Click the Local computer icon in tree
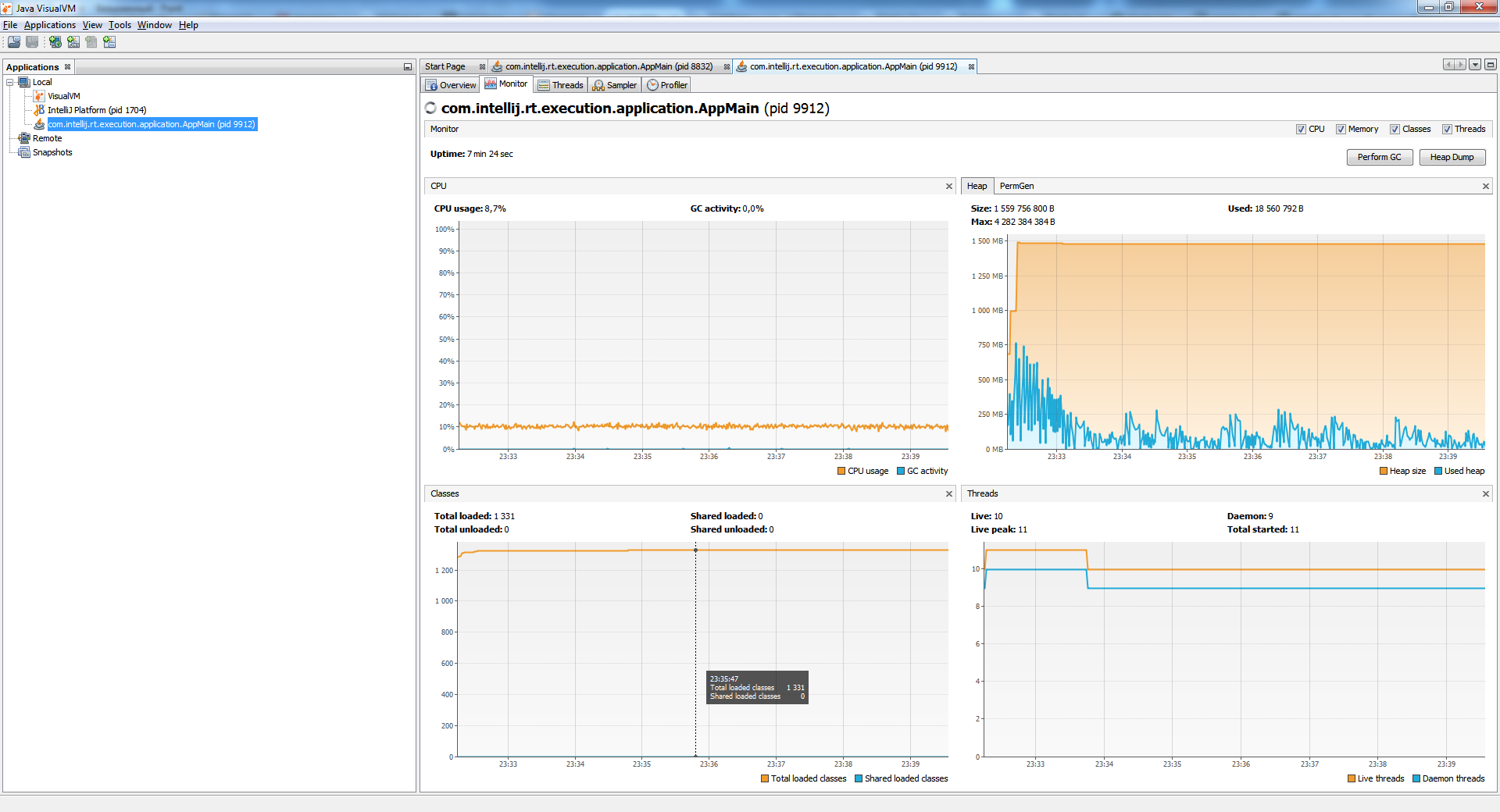The image size is (1500, 812). click(x=24, y=82)
